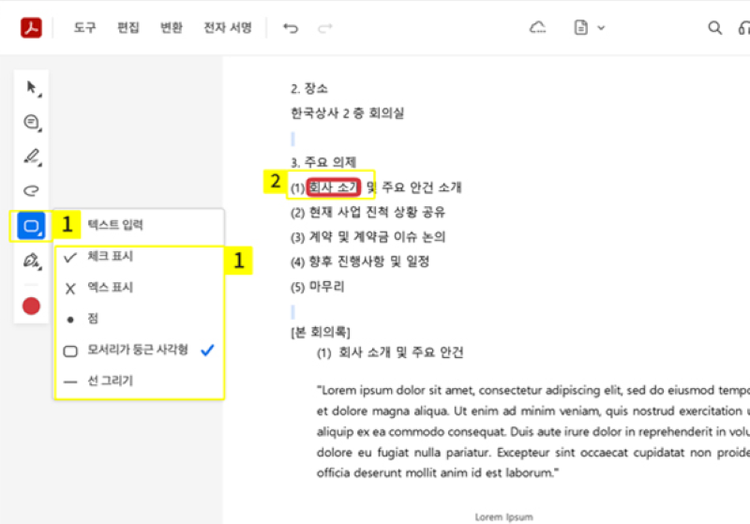The height and width of the screenshot is (524, 750).
Task: Select the arrow selection tool
Action: (32, 88)
